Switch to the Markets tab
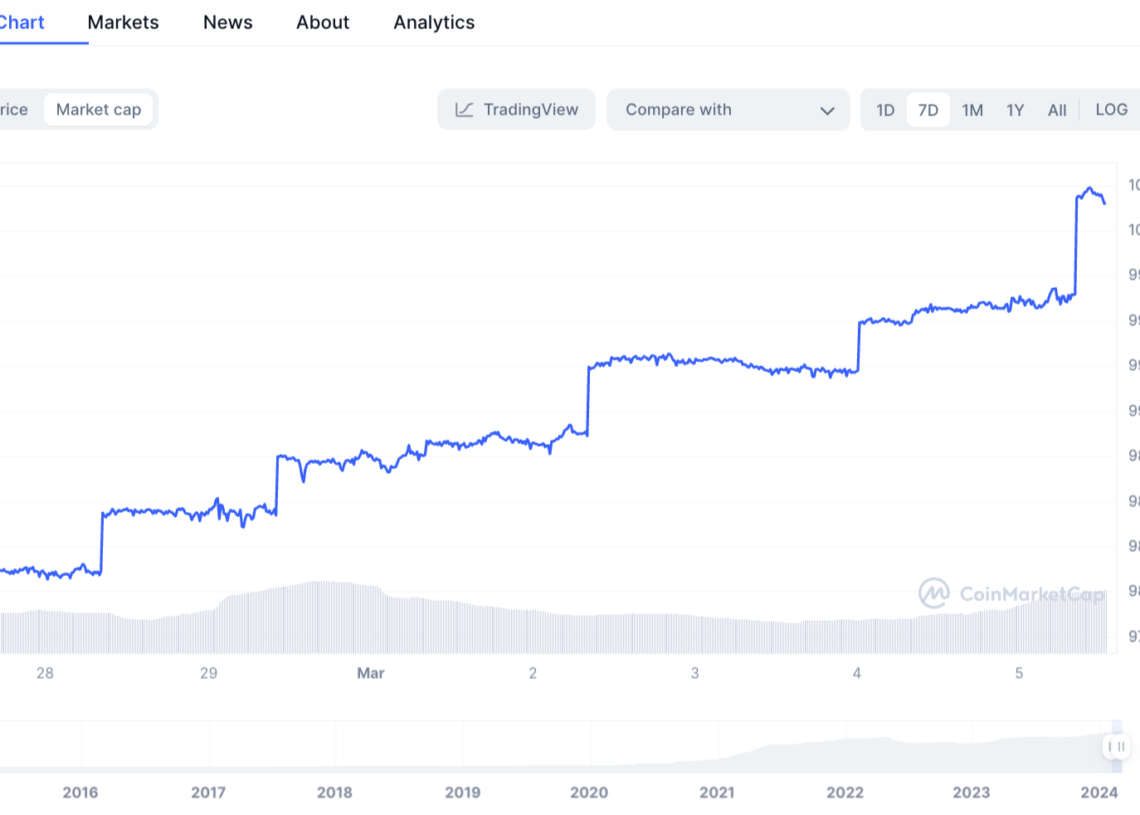This screenshot has width=1140, height=815. pyautogui.click(x=123, y=22)
